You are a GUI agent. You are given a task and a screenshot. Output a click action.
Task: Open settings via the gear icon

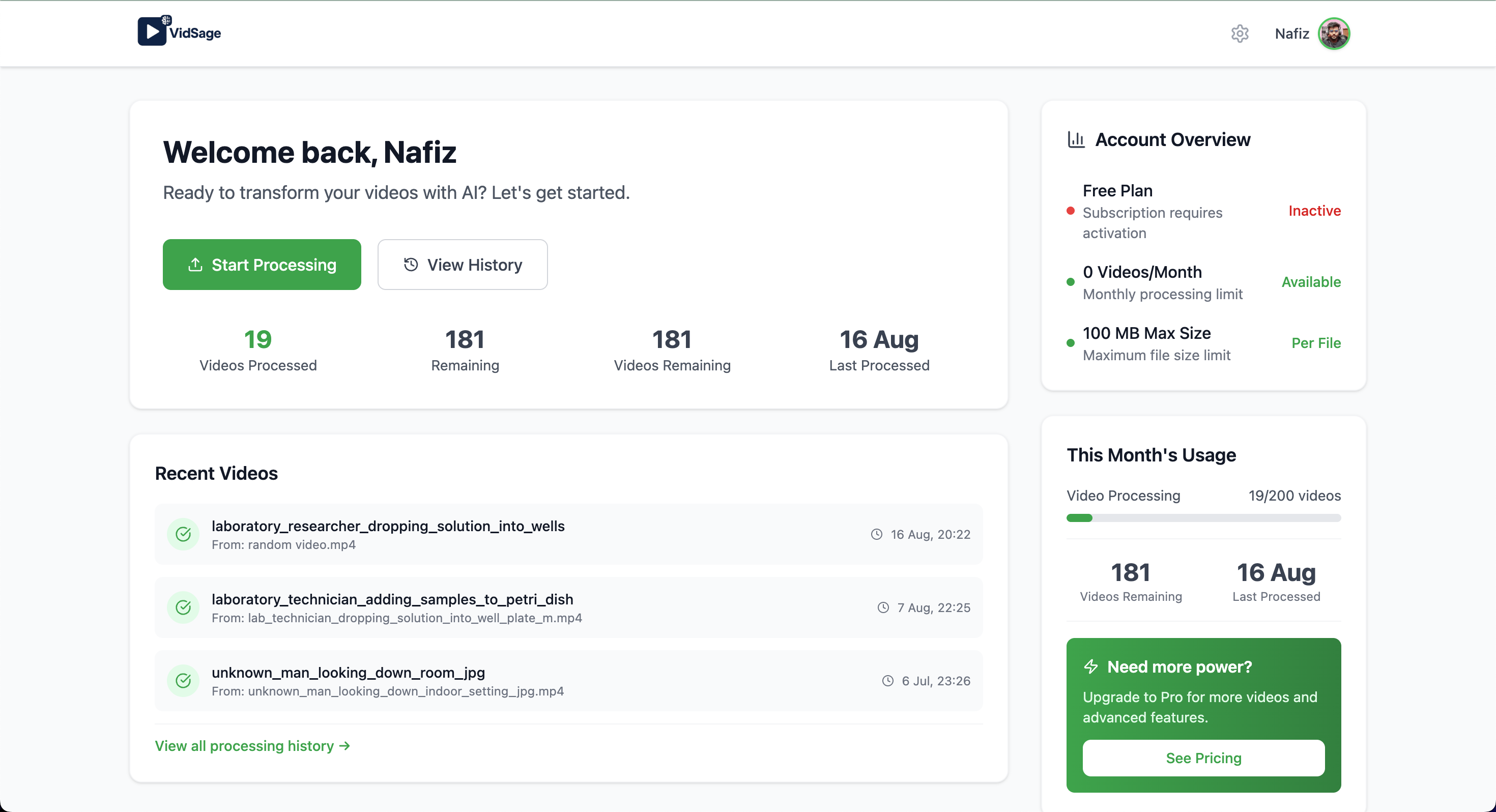pos(1240,33)
